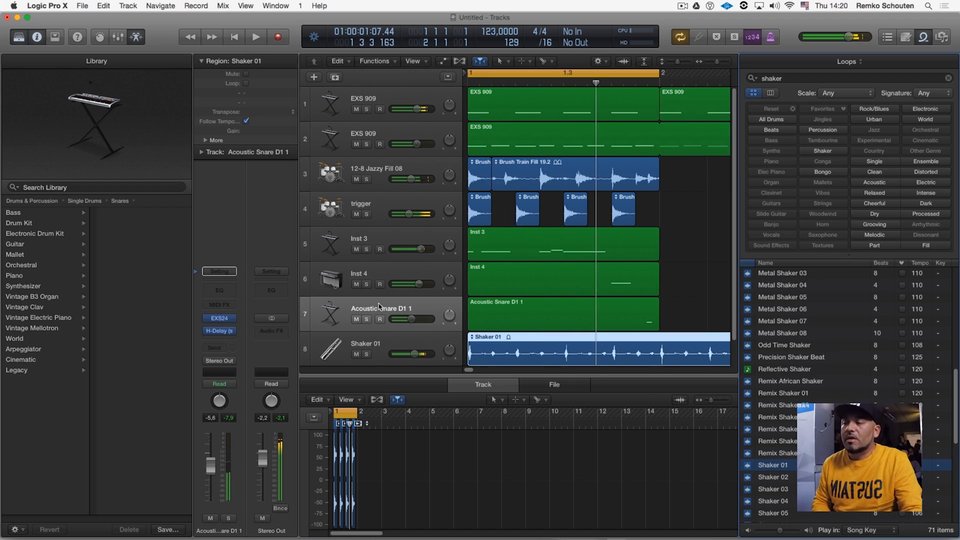The width and height of the screenshot is (960, 540).
Task: Adjust the master volume slider
Action: (x=834, y=37)
